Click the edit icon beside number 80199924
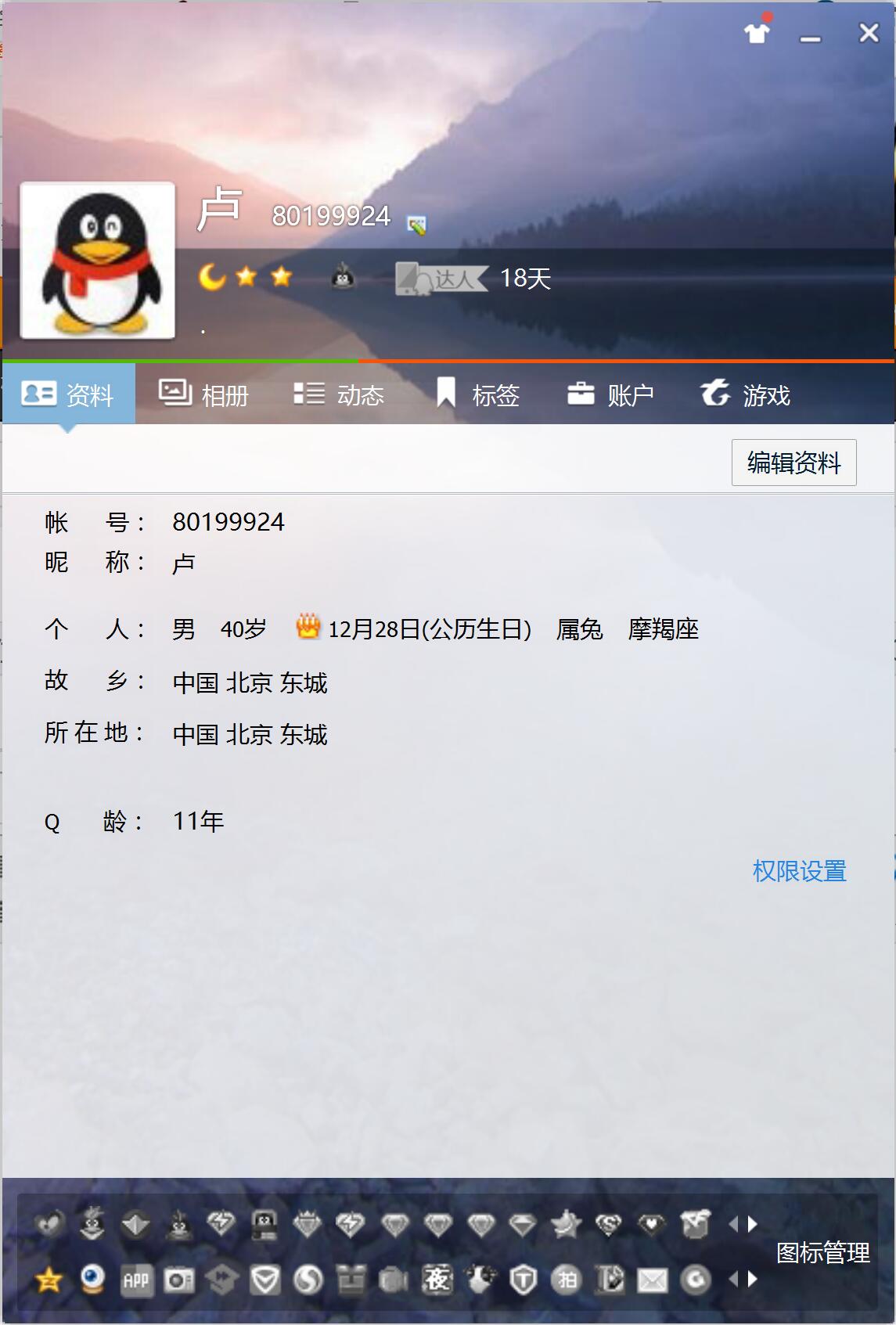Image resolution: width=896 pixels, height=1325 pixels. 416,225
